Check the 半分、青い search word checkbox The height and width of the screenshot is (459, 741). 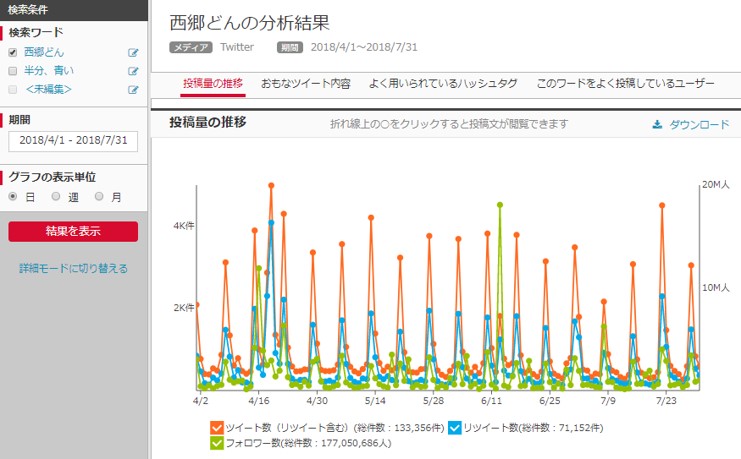(13, 71)
